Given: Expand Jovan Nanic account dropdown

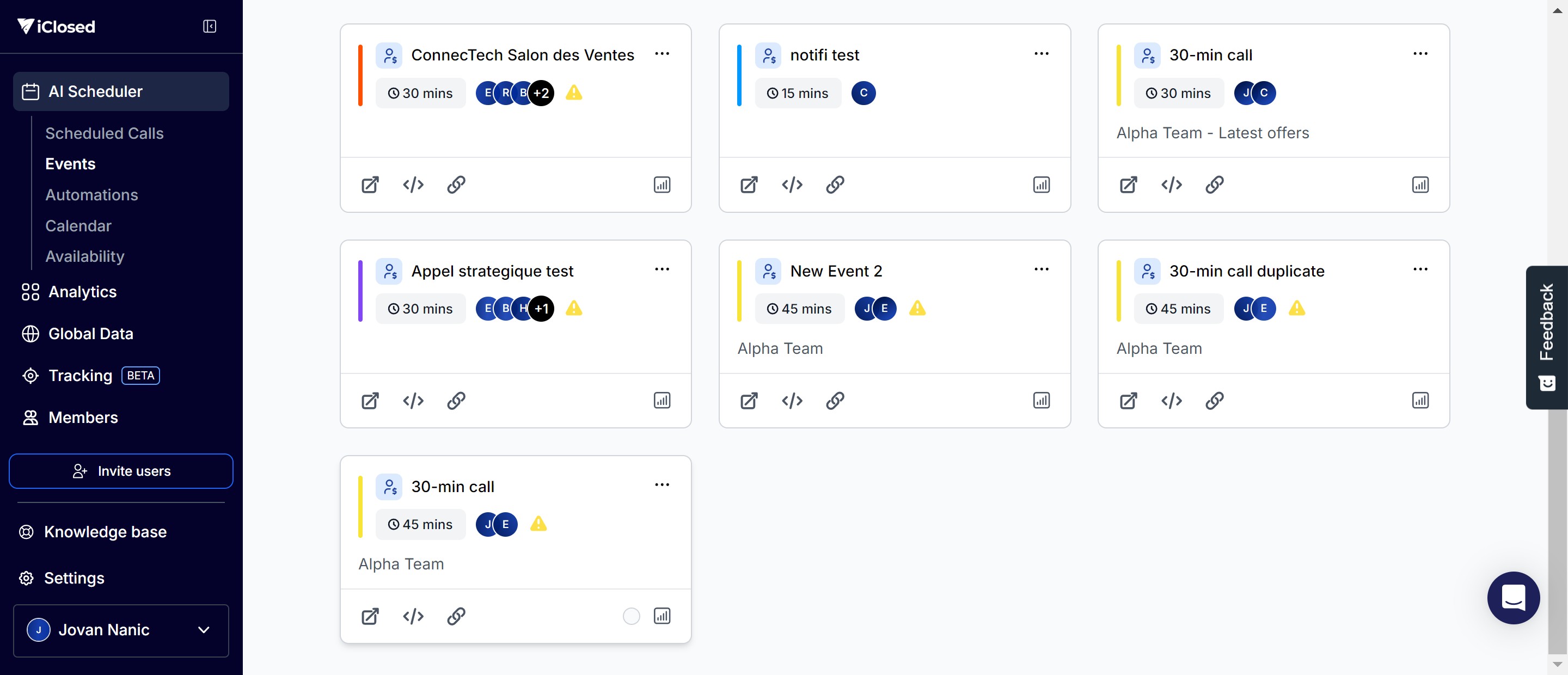Looking at the screenshot, I should coord(204,630).
